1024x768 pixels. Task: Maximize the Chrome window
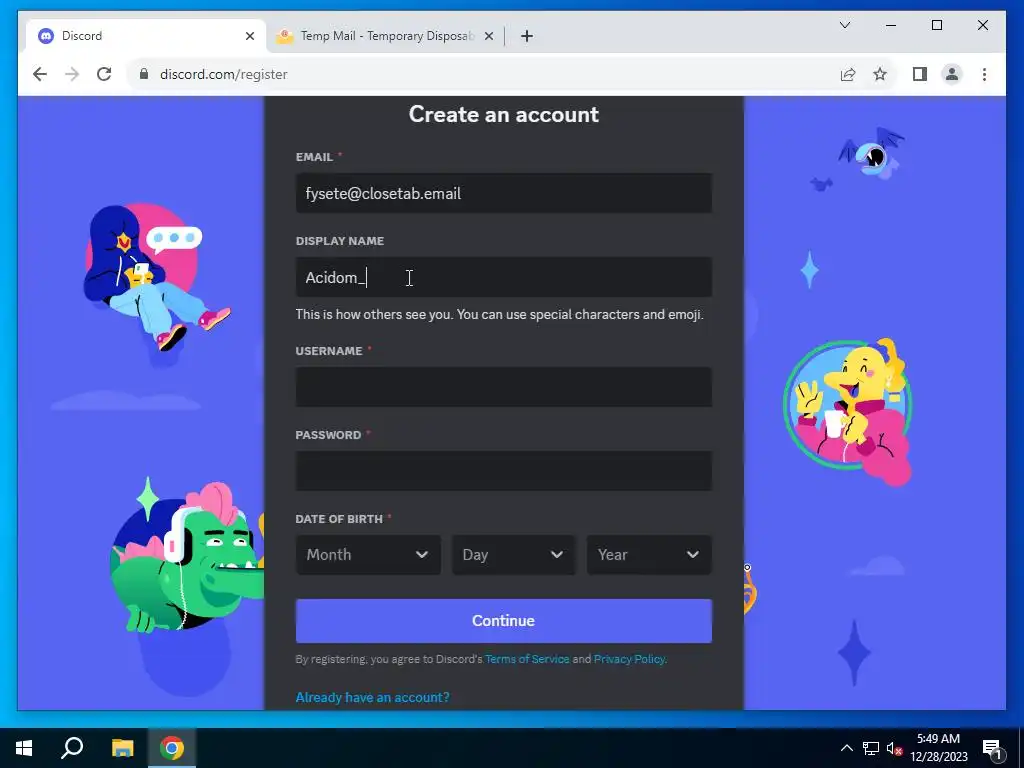click(x=936, y=25)
